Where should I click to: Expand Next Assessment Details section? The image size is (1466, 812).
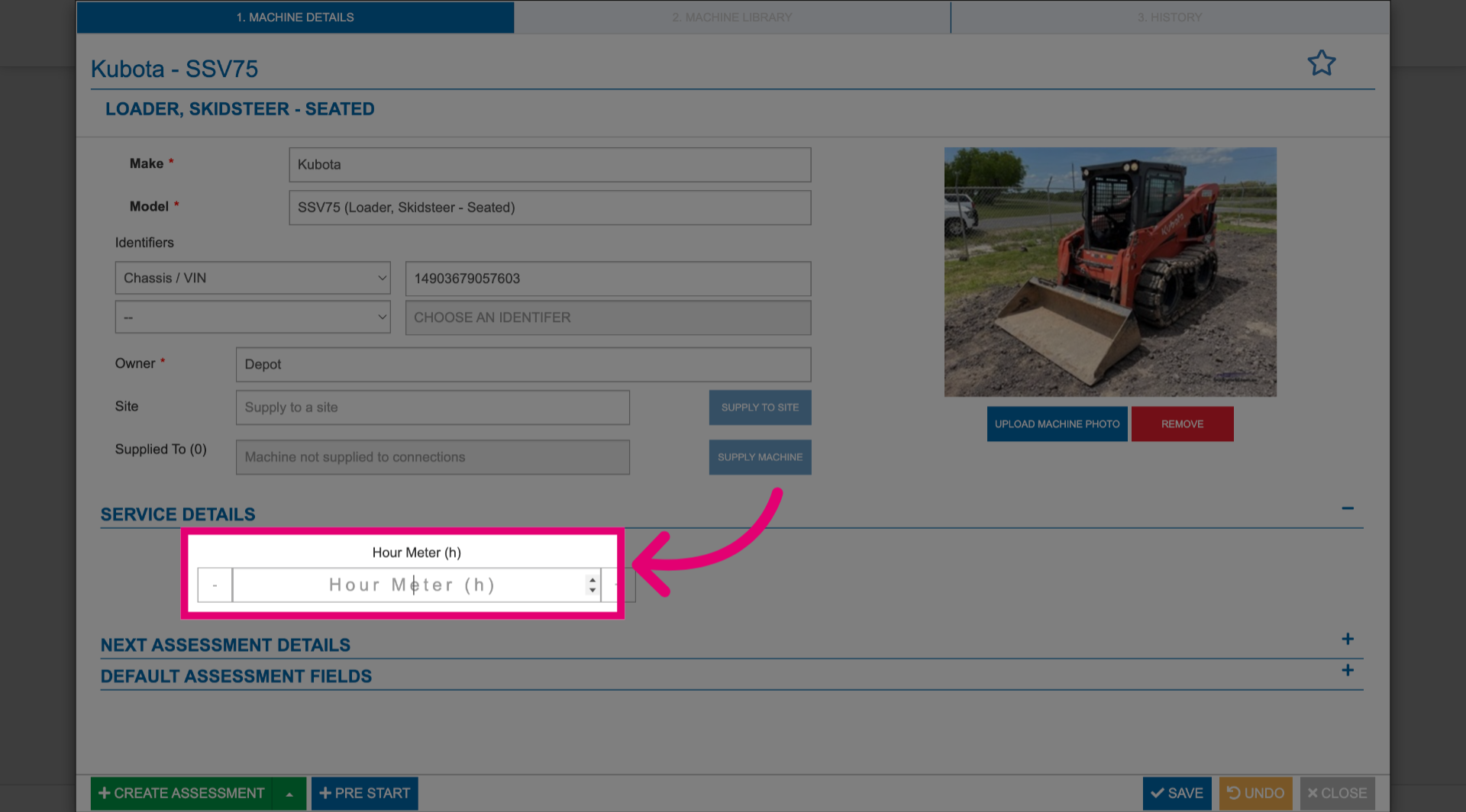pos(1348,639)
